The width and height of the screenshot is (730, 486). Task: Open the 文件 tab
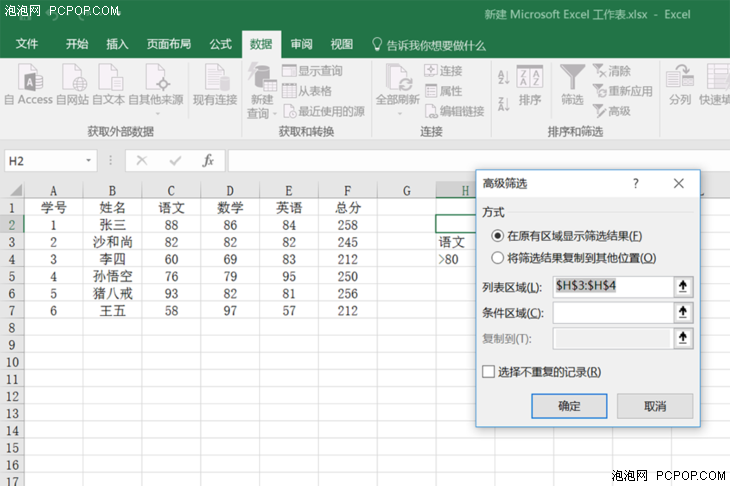pyautogui.click(x=27, y=44)
